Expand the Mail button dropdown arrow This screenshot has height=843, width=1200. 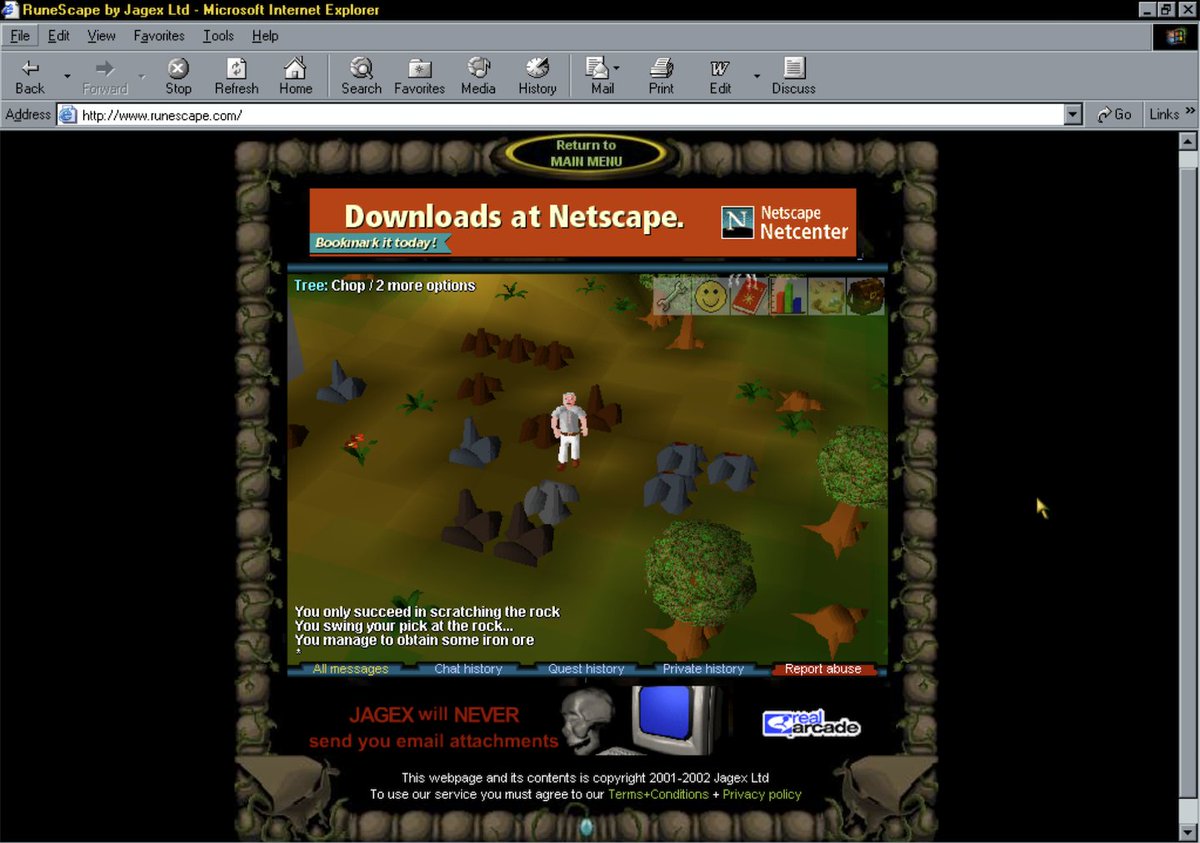617,69
